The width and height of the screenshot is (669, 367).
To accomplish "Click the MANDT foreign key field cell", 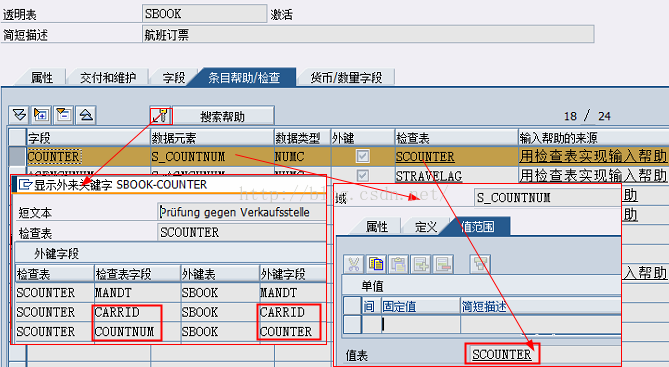I will pyautogui.click(x=292, y=293).
